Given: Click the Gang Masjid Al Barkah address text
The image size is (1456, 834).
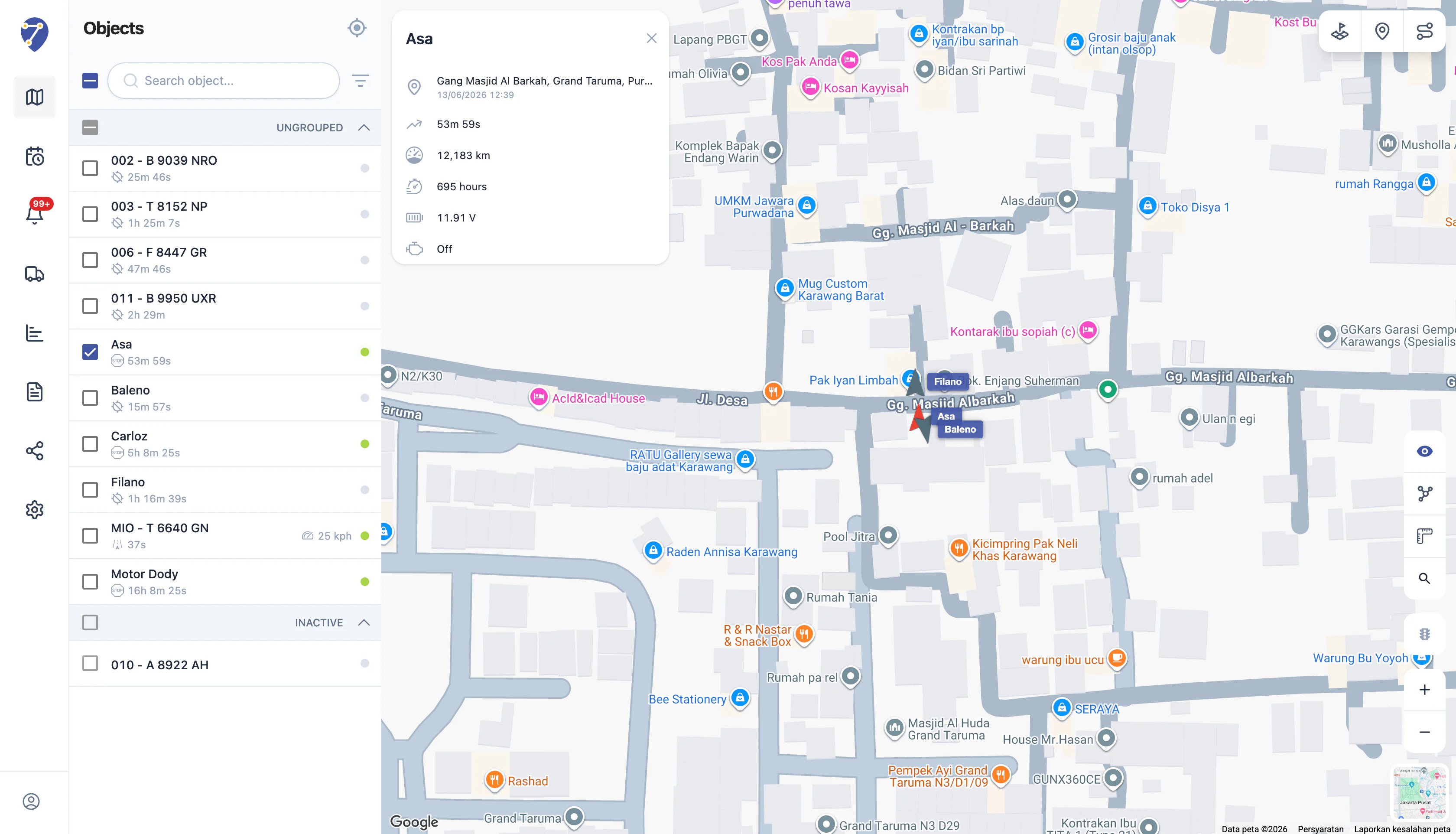Looking at the screenshot, I should [545, 81].
